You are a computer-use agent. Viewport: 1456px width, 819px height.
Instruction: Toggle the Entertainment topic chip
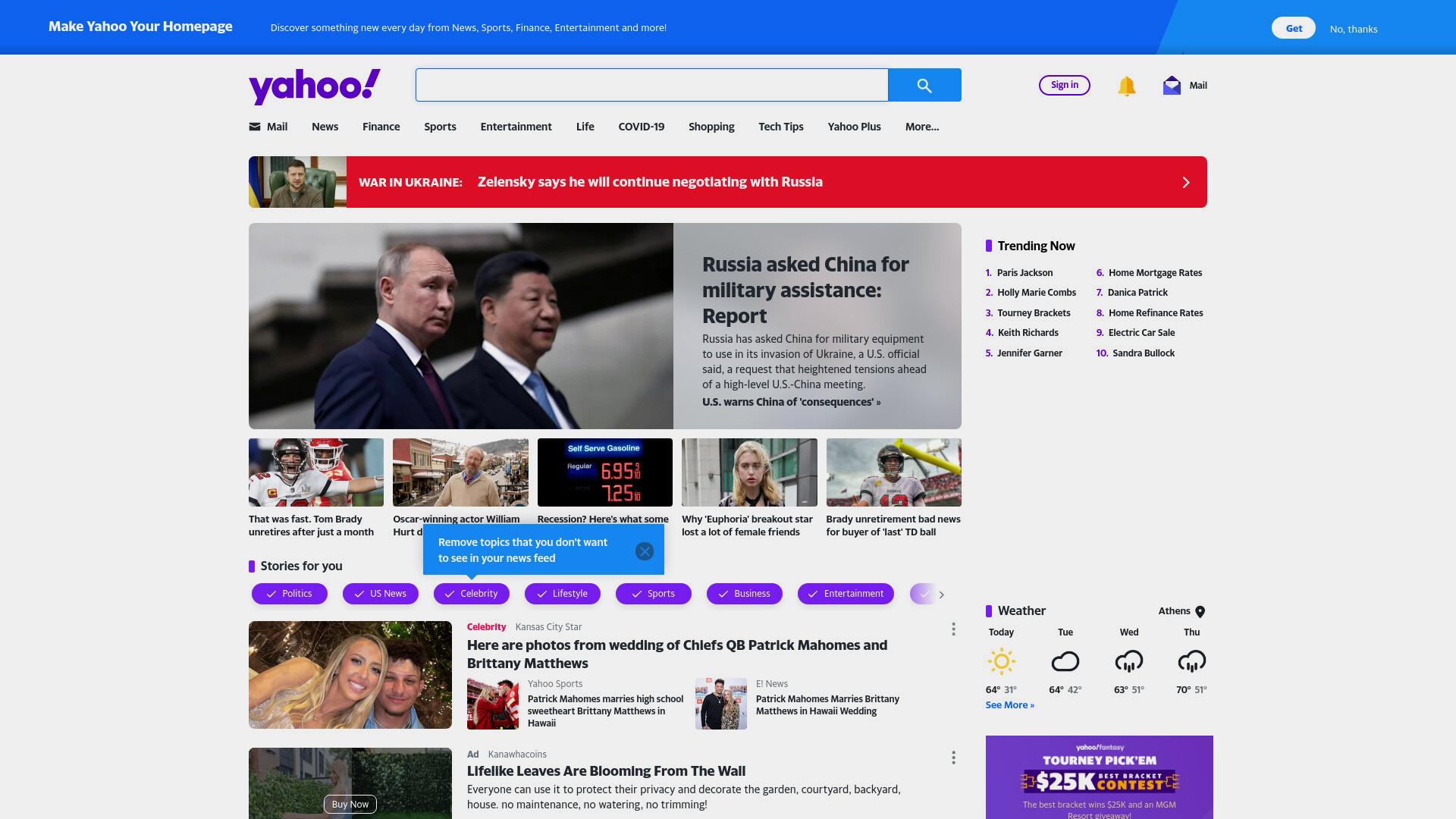[846, 594]
